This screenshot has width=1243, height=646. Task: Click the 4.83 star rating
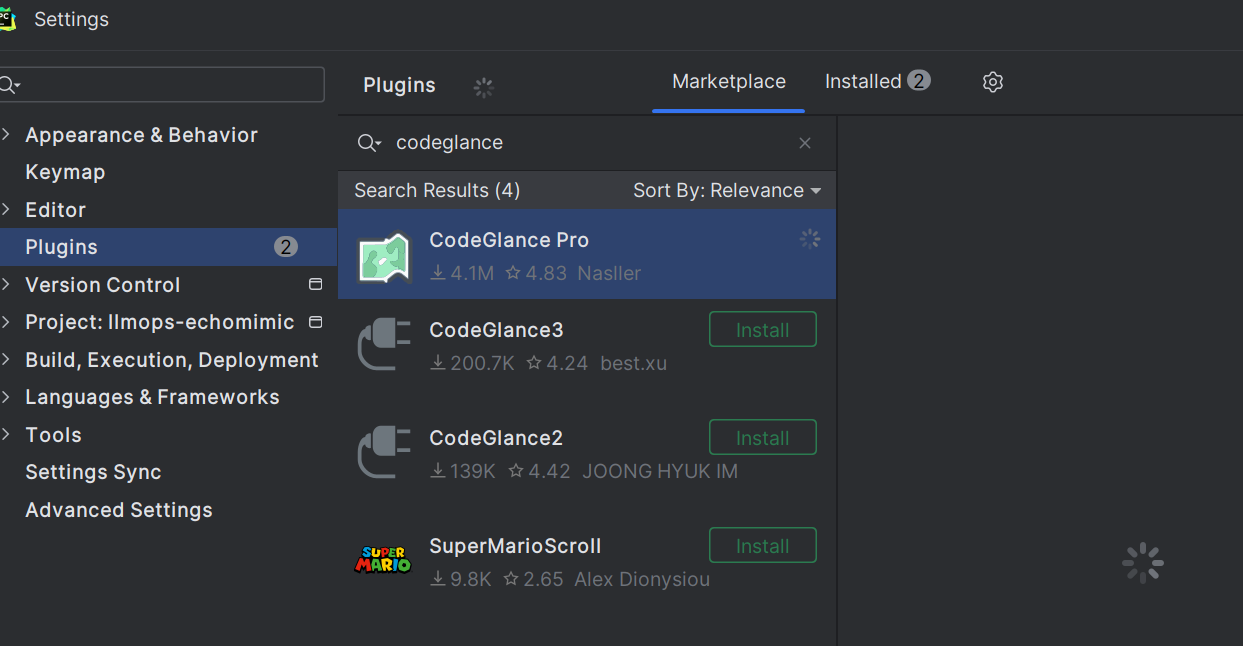tap(536, 273)
